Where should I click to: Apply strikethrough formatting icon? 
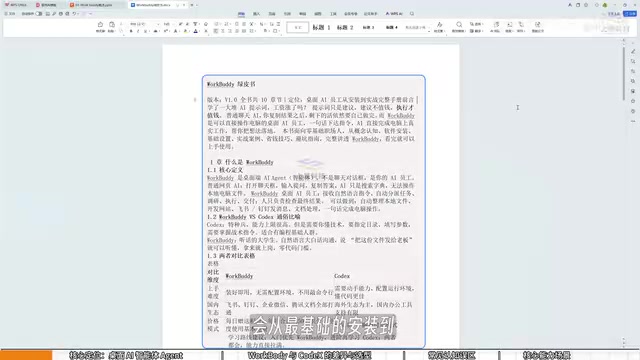pyautogui.click(x=156, y=31)
